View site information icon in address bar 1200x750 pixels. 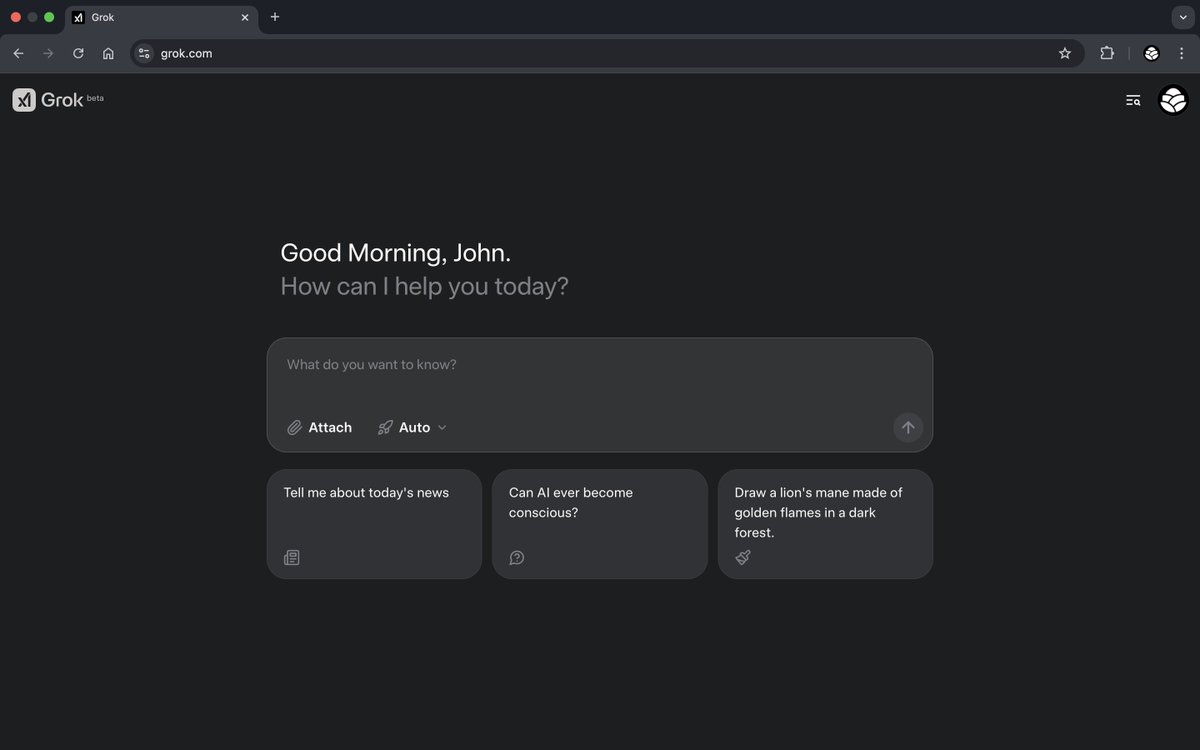[144, 53]
